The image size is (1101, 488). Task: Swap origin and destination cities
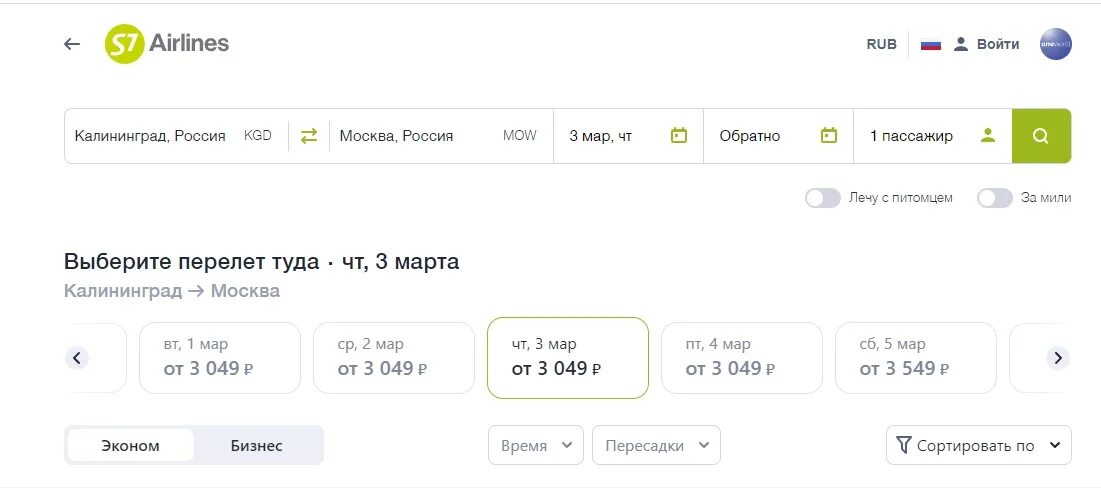click(x=309, y=136)
